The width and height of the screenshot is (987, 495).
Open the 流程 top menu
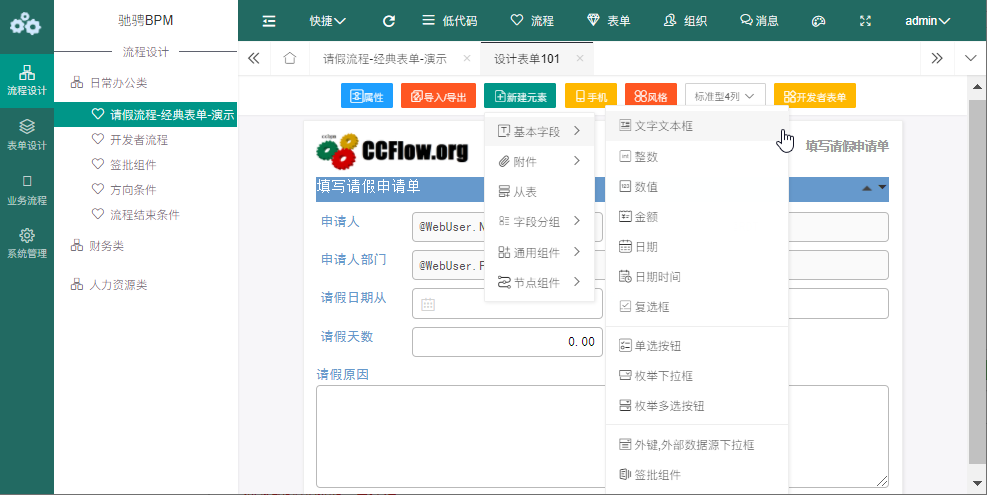[x=532, y=21]
